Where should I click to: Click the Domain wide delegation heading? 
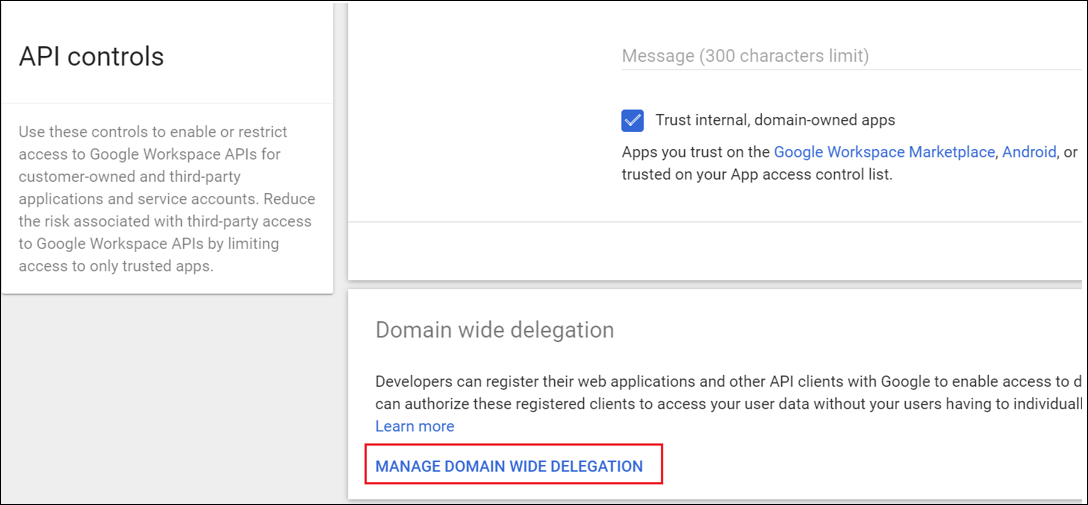tap(494, 330)
